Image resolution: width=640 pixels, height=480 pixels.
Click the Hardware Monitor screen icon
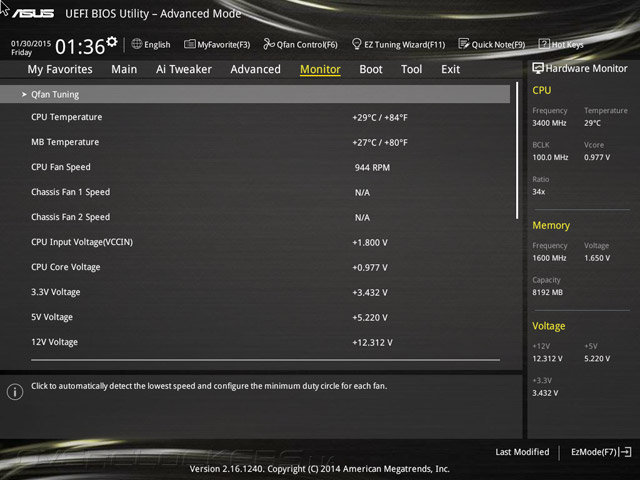coord(538,68)
